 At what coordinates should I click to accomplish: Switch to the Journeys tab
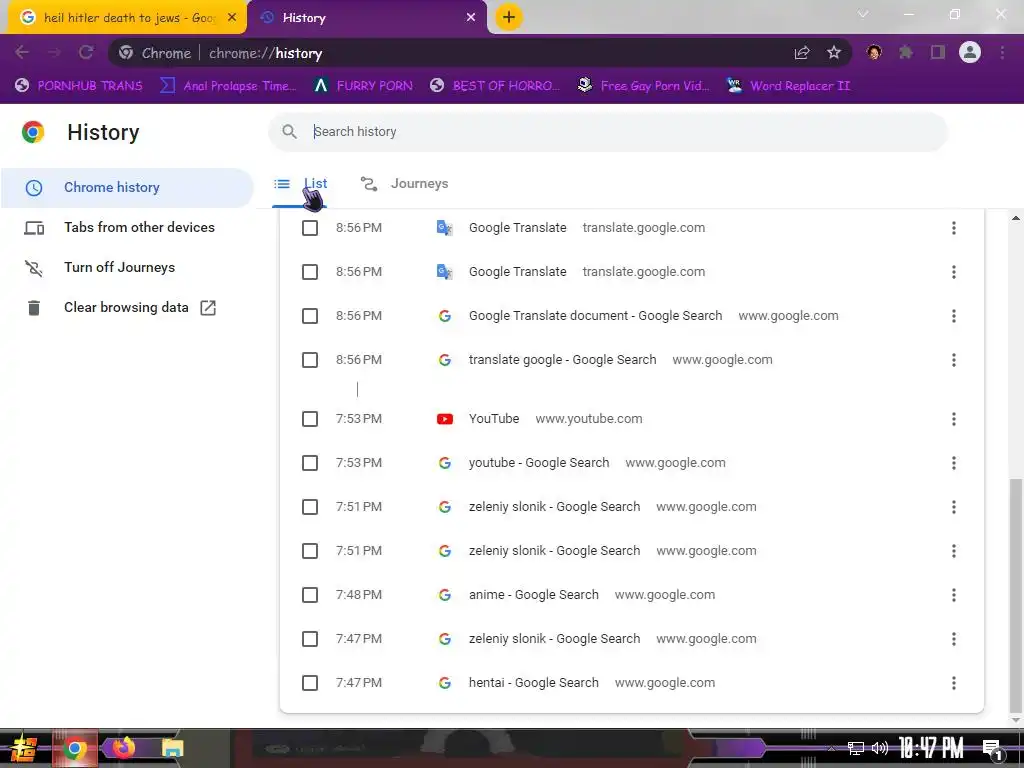coord(404,184)
